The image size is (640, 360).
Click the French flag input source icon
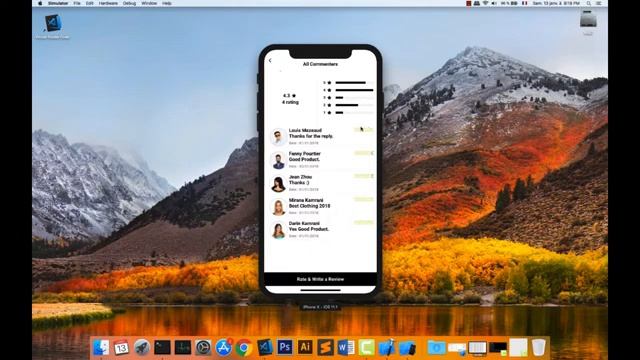524,3
